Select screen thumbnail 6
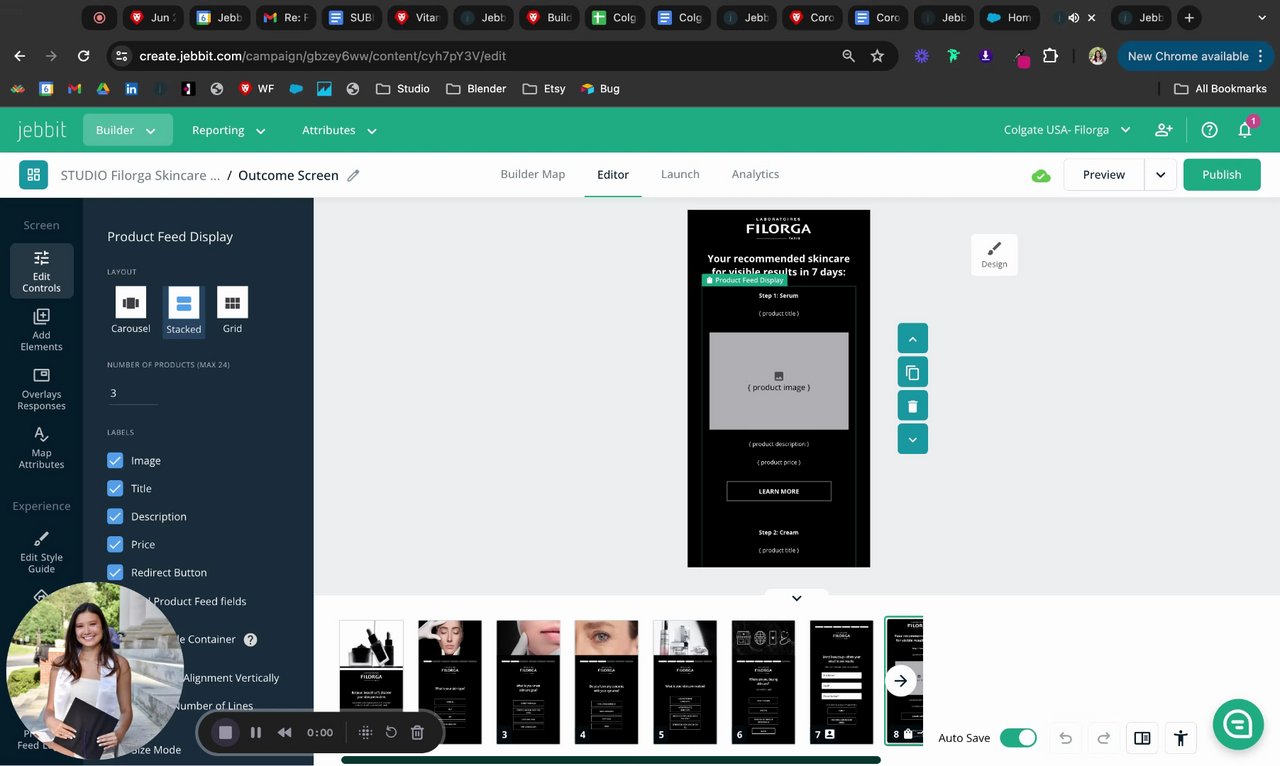 point(763,681)
